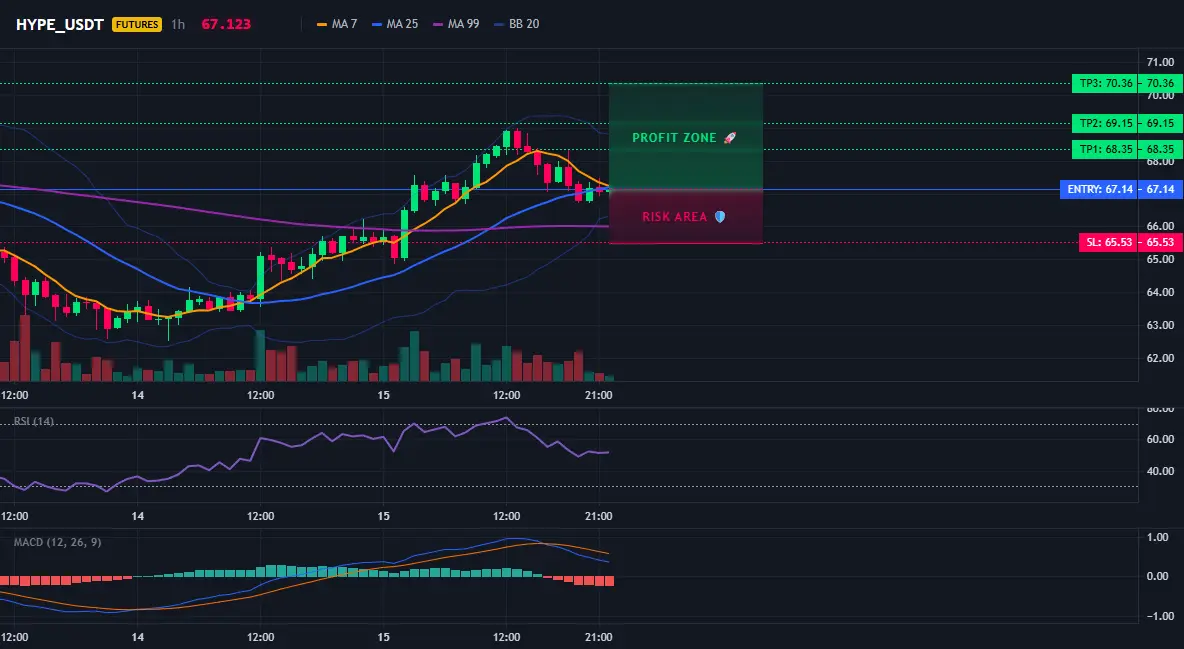Viewport: 1184px width, 649px height.
Task: Click the 66.00 price axis value
Action: (1161, 226)
